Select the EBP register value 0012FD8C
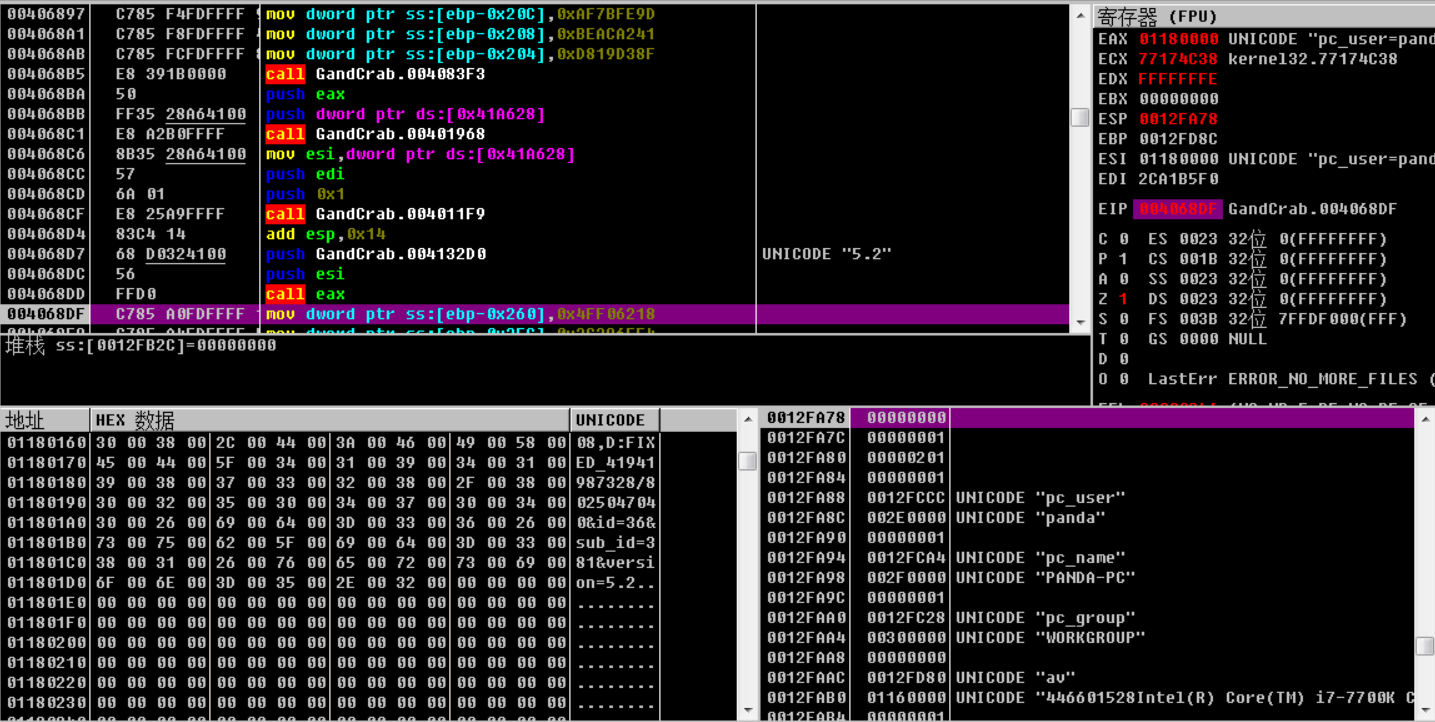This screenshot has height=722, width=1435. [x=1178, y=139]
